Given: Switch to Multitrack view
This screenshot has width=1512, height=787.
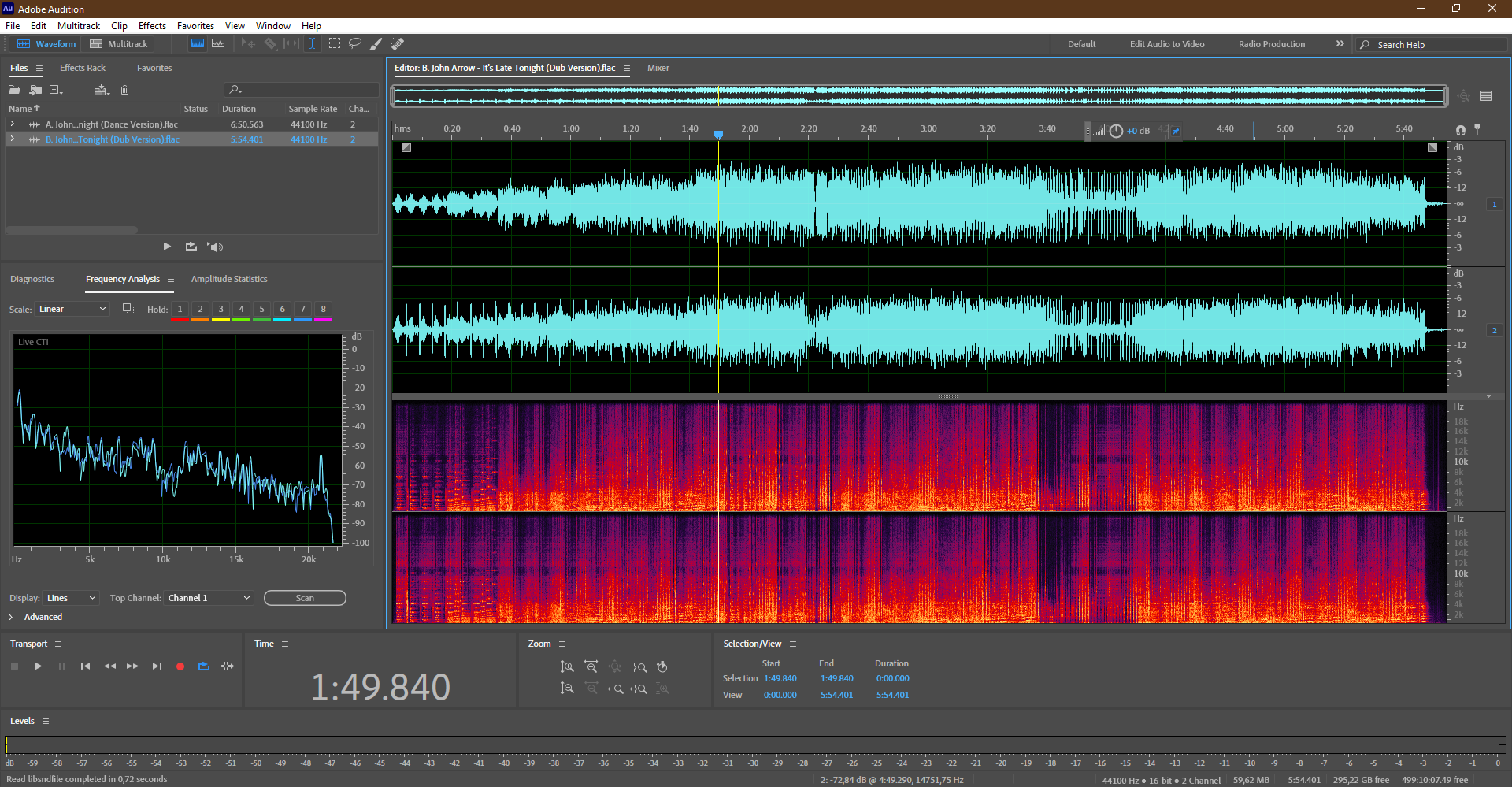Looking at the screenshot, I should 119,44.
